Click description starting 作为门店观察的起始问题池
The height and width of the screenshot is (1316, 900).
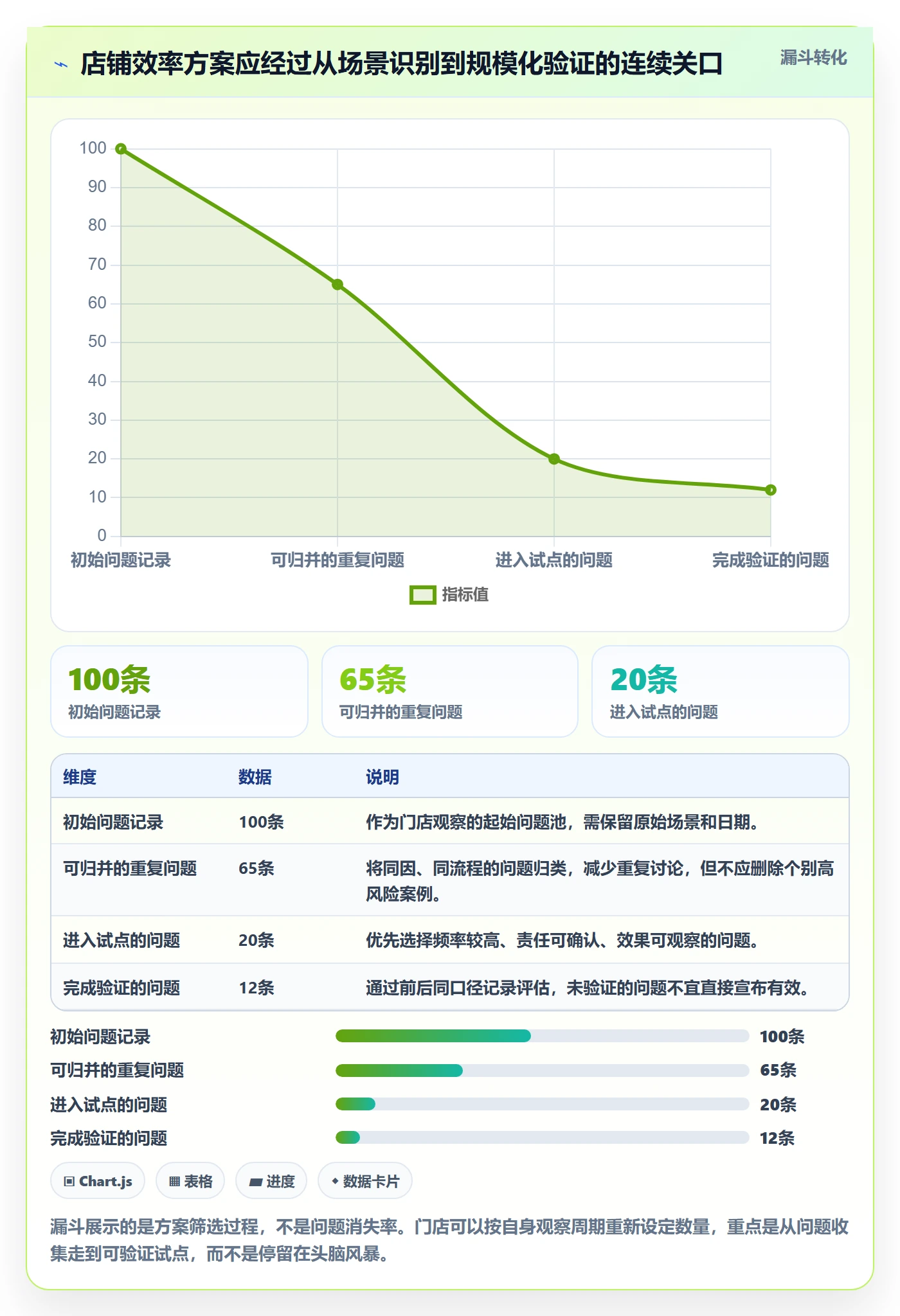[562, 822]
